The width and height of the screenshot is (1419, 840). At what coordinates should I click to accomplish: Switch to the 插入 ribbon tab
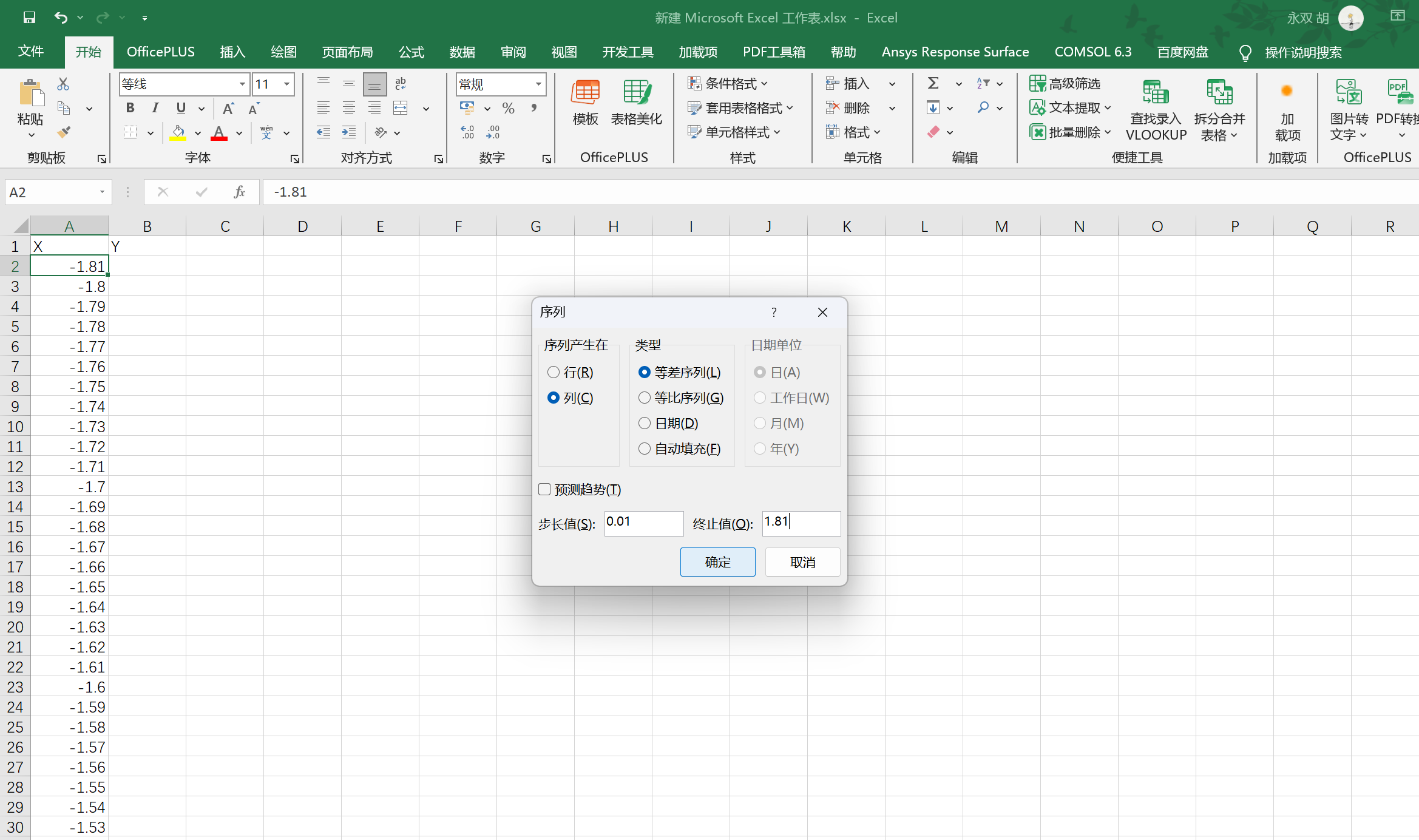pyautogui.click(x=232, y=52)
